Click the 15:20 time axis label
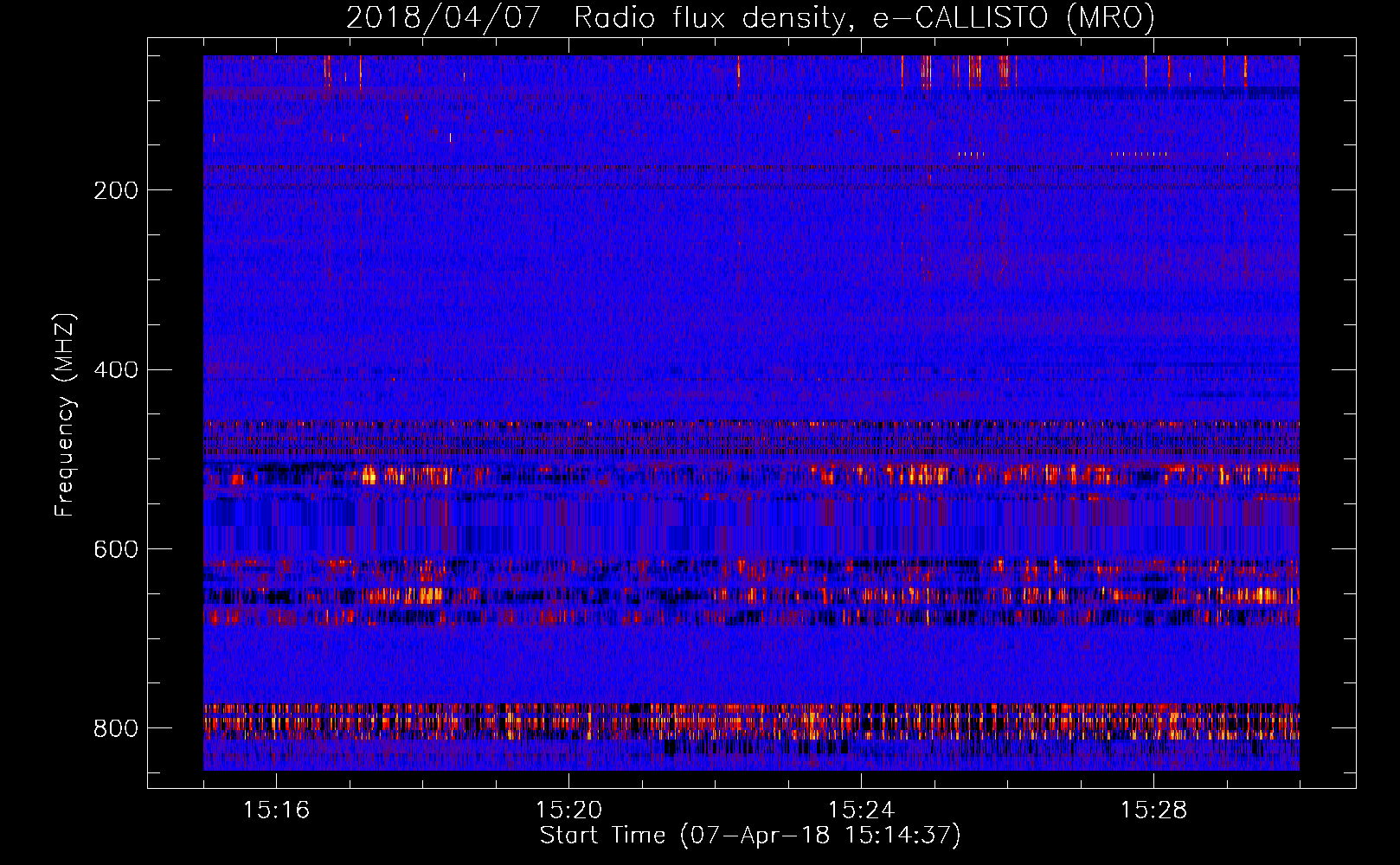 568,810
